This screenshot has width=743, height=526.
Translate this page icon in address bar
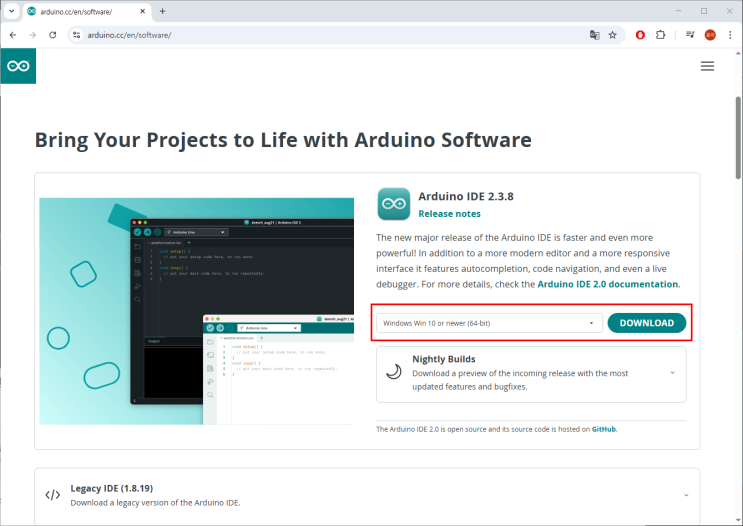pyautogui.click(x=594, y=35)
